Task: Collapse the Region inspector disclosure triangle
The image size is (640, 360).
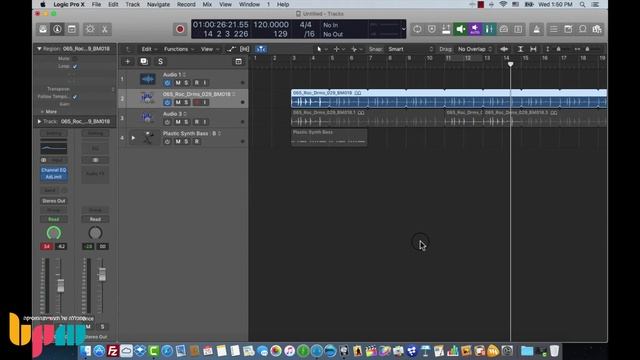Action: (39, 49)
